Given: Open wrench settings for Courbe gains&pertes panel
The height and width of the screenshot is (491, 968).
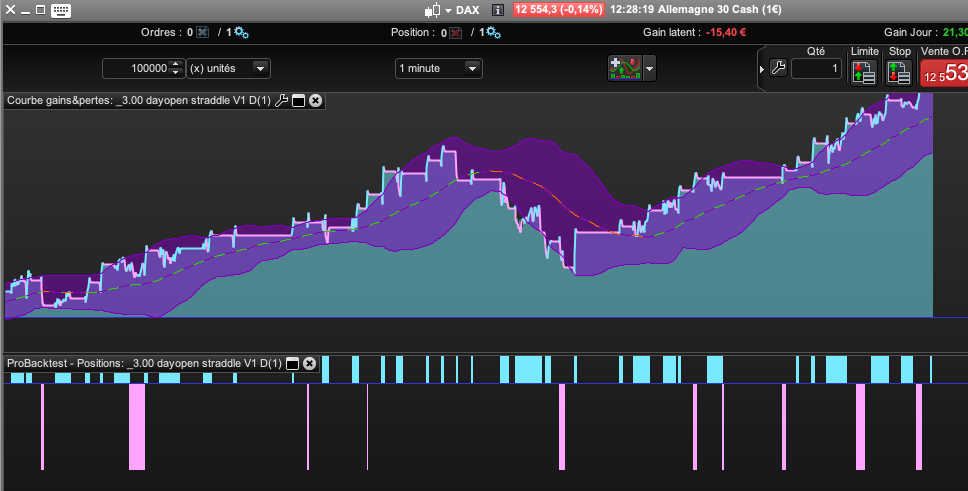Looking at the screenshot, I should 281,100.
